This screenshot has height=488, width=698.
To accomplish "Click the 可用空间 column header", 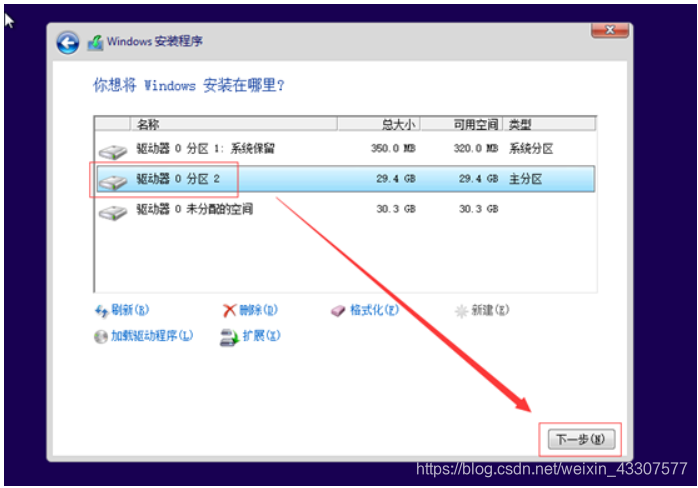I will (461, 124).
